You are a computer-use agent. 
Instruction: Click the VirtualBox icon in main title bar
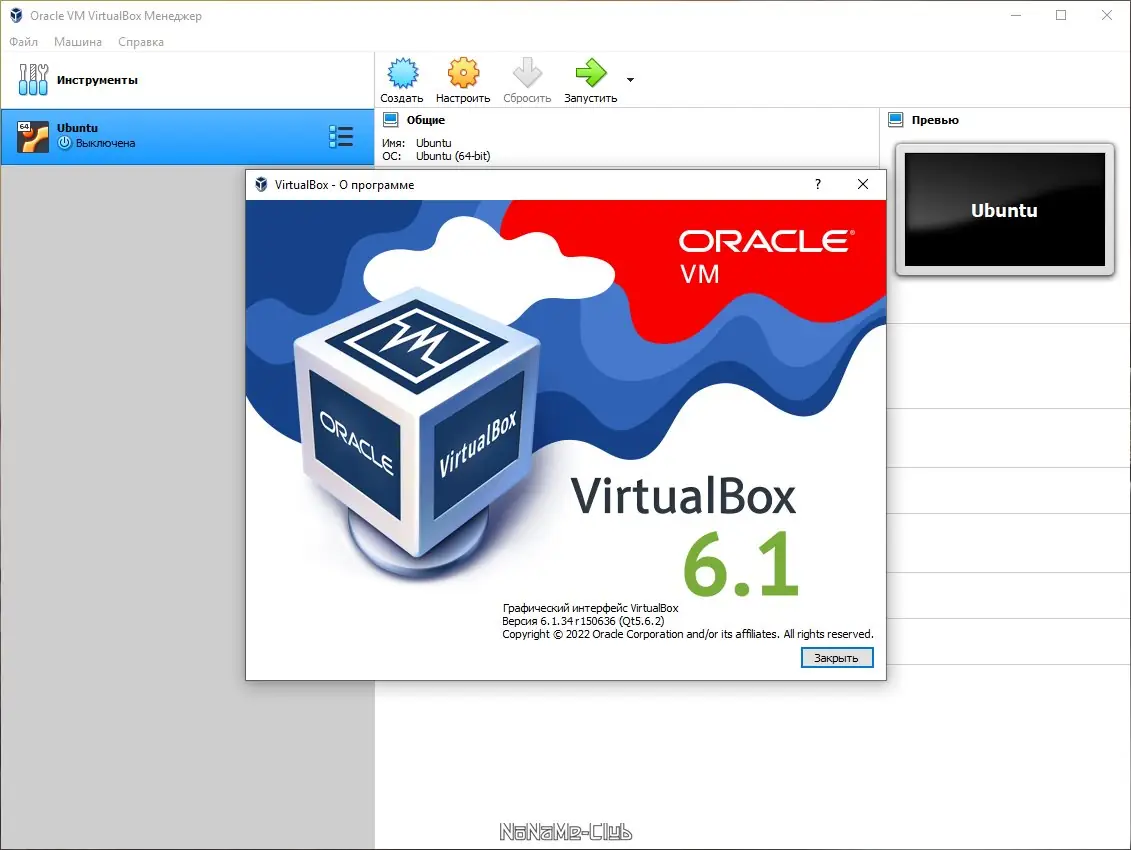coord(16,15)
